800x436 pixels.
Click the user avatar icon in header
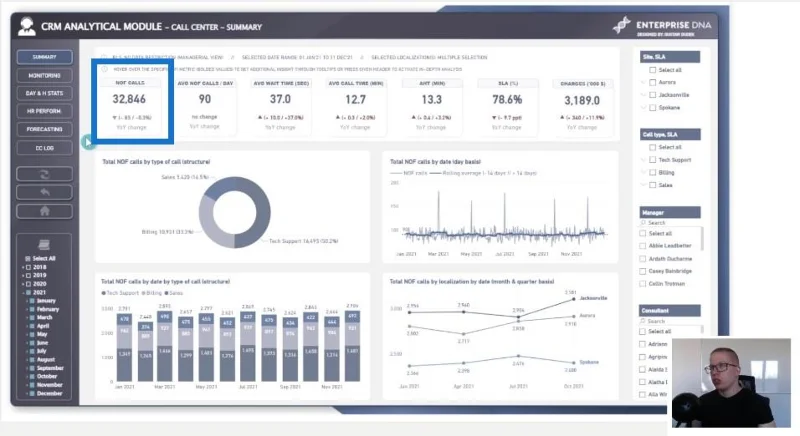(x=27, y=27)
